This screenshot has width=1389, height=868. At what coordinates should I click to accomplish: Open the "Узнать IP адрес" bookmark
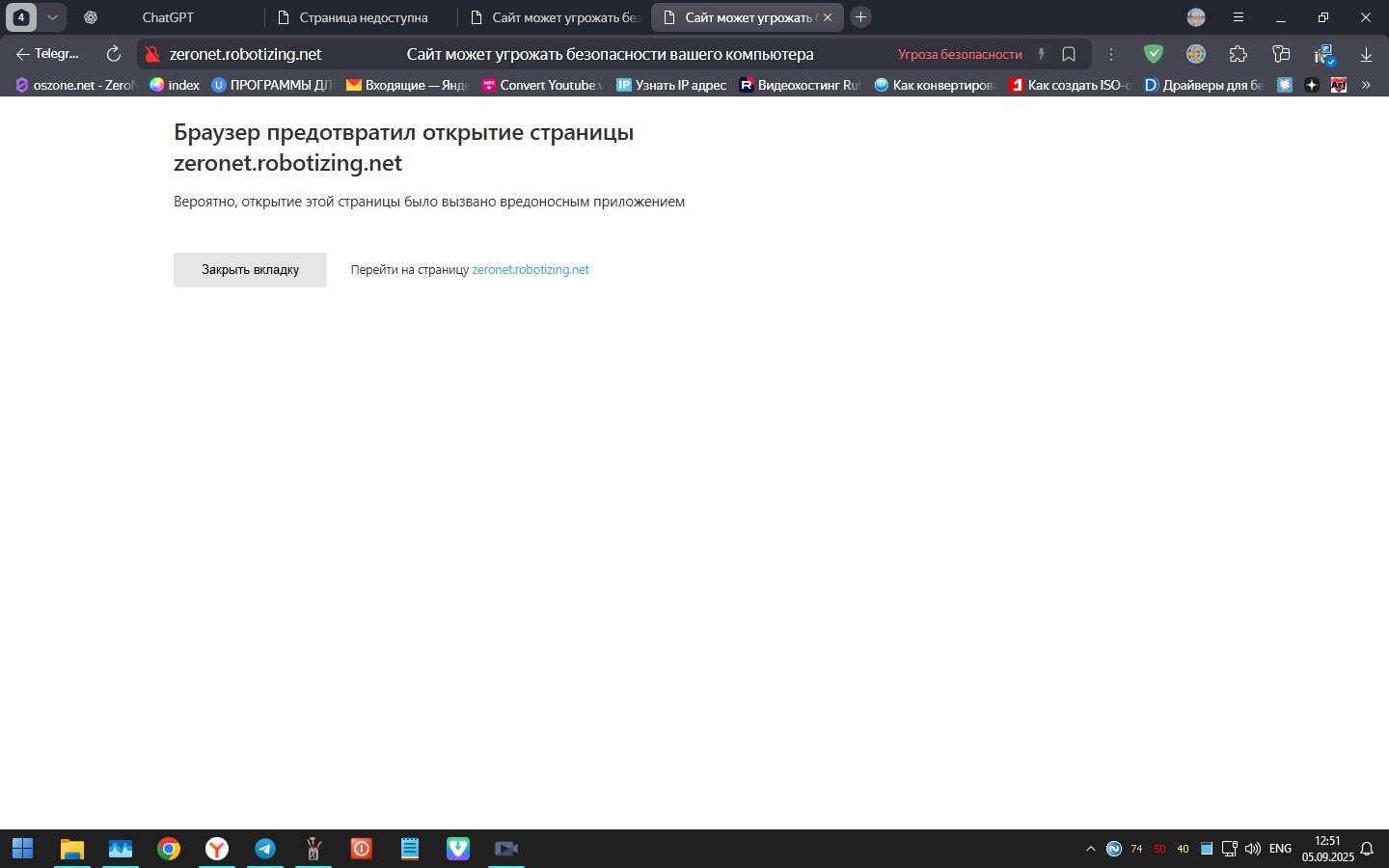tap(672, 85)
